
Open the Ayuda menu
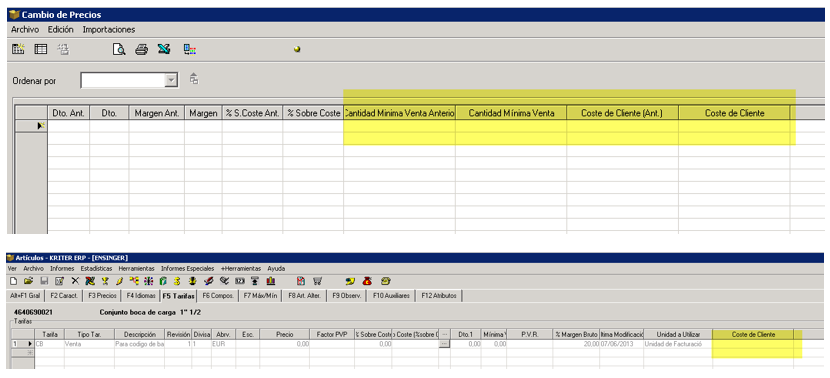[x=276, y=268]
